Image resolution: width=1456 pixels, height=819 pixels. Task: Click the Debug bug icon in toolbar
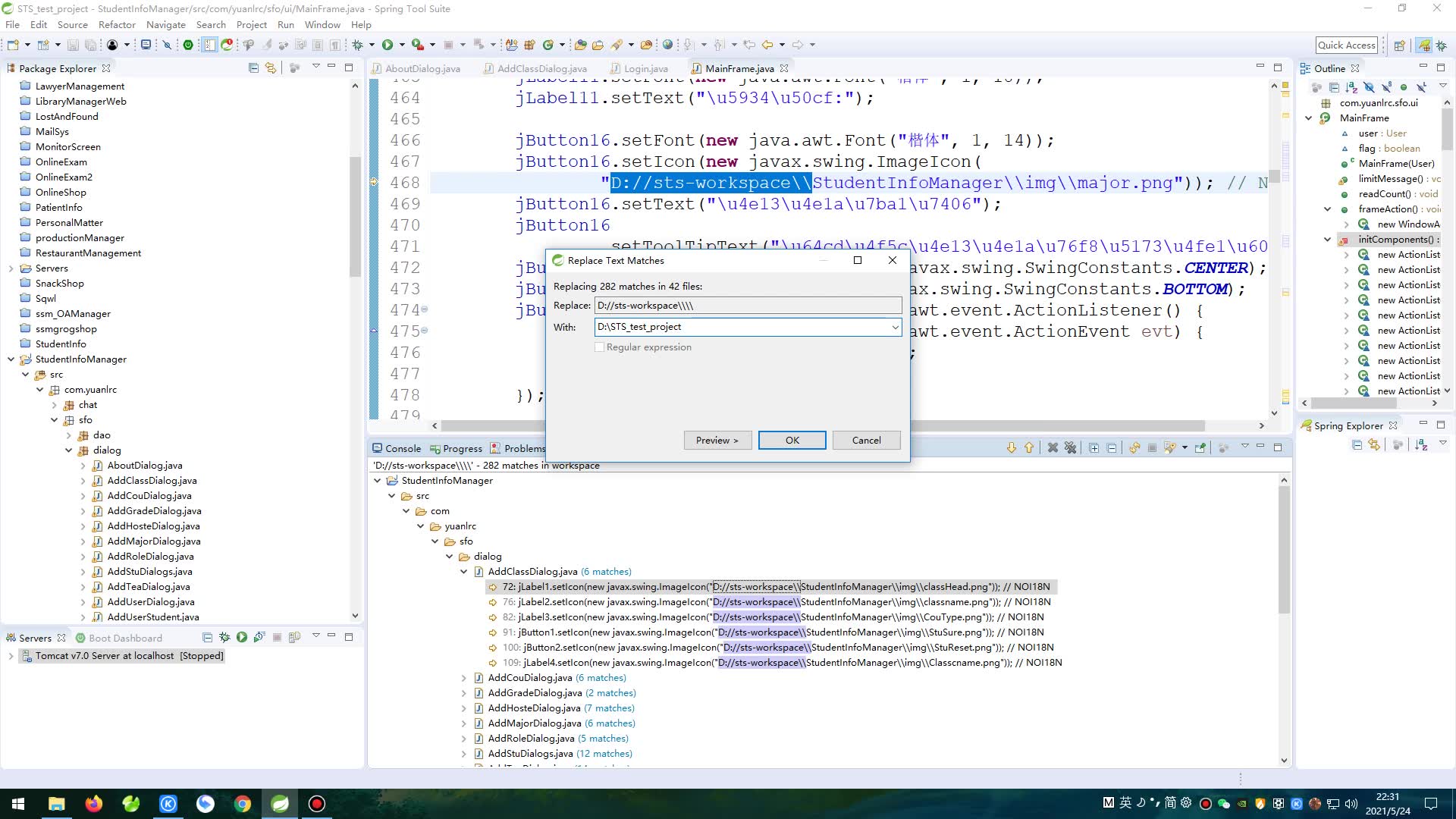click(x=358, y=45)
